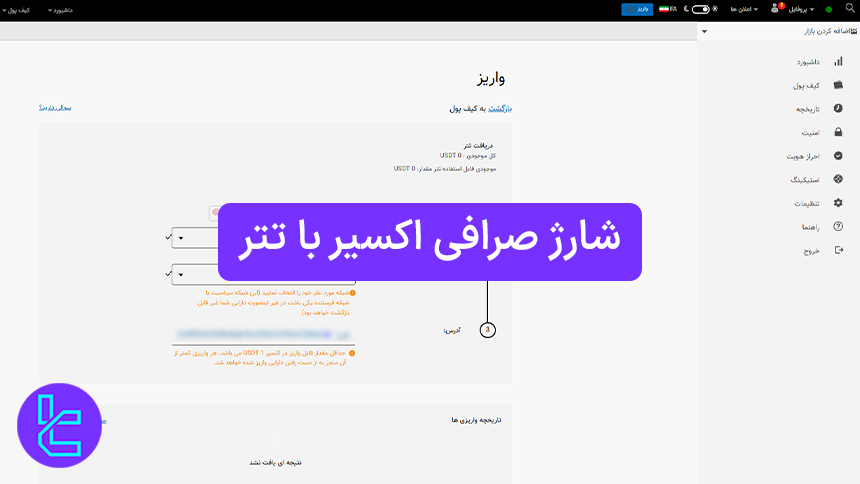860x484 pixels.
Task: Select خروج in the sidebar
Action: (x=812, y=251)
